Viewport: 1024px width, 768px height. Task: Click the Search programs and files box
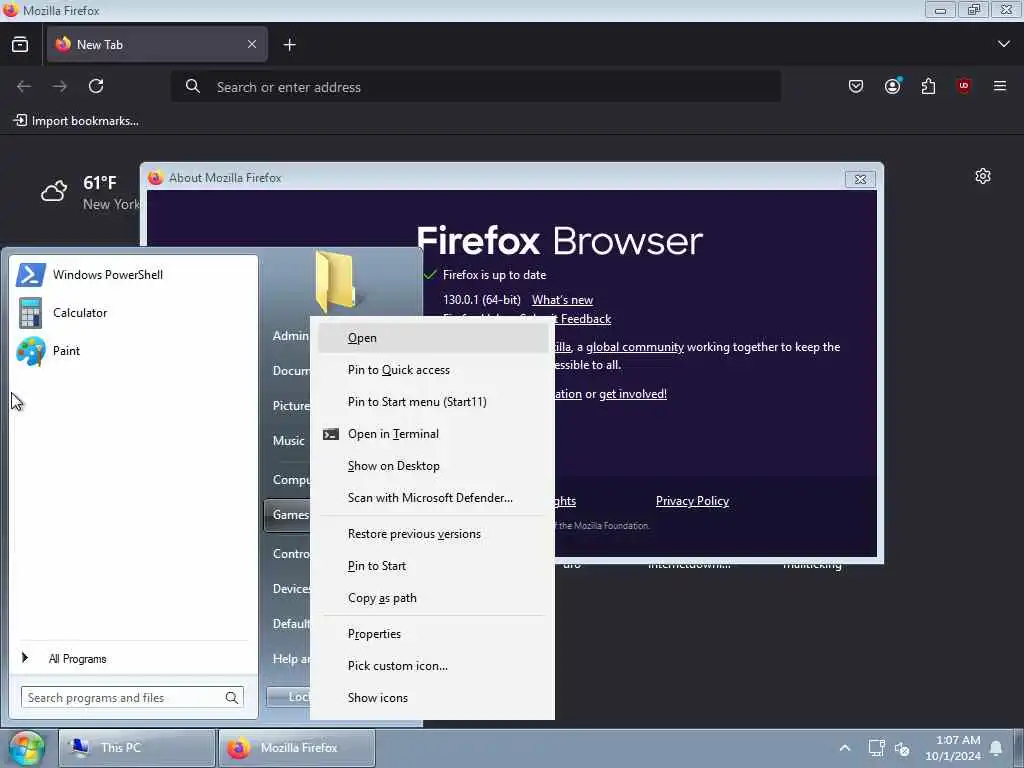(x=133, y=697)
